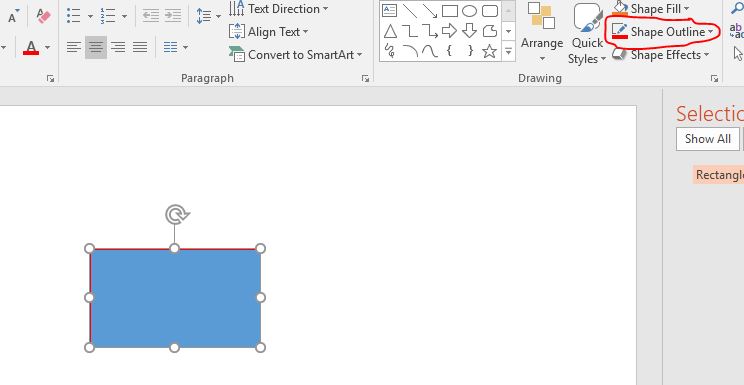Open the Shape Outline dropdown arrow

coord(710,32)
